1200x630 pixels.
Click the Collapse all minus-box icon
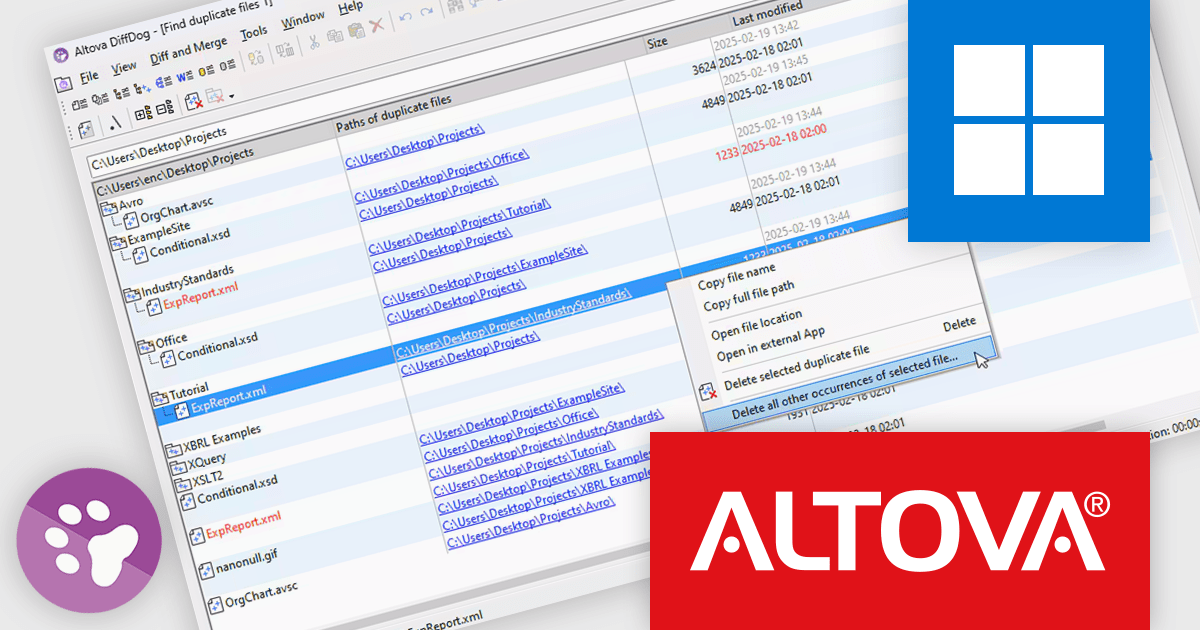[165, 108]
